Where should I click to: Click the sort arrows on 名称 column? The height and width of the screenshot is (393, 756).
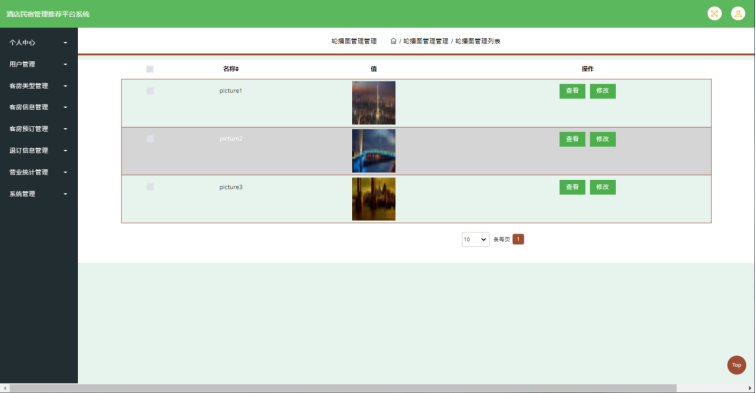click(x=237, y=69)
